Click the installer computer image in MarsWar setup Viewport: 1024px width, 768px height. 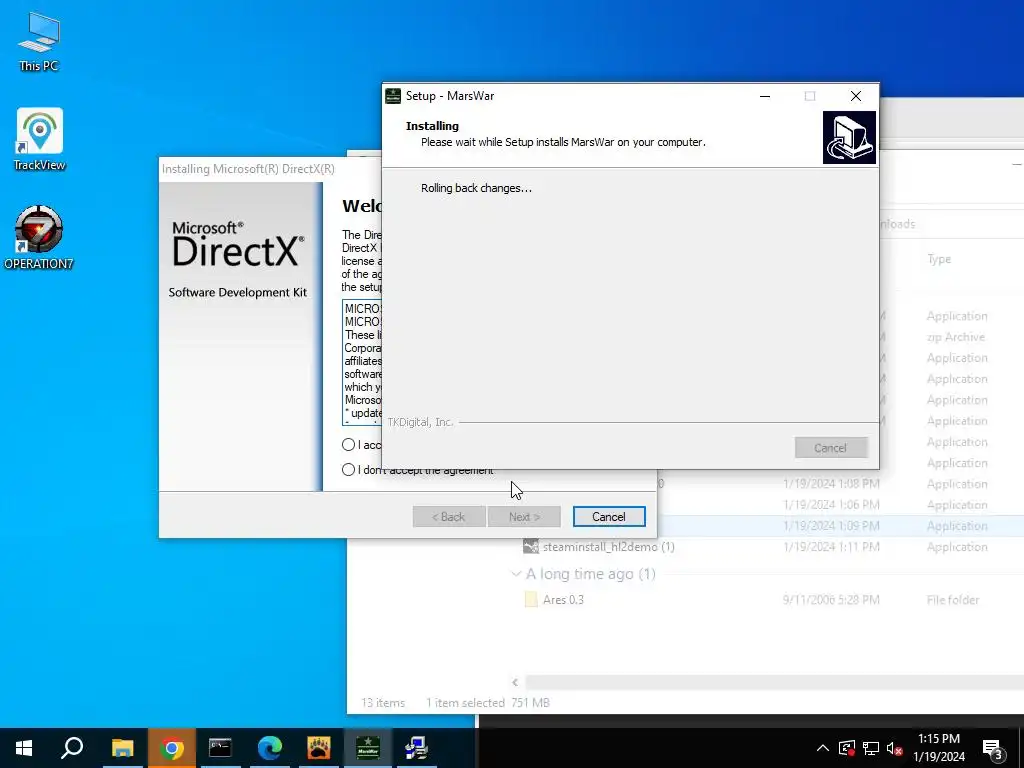coord(849,137)
